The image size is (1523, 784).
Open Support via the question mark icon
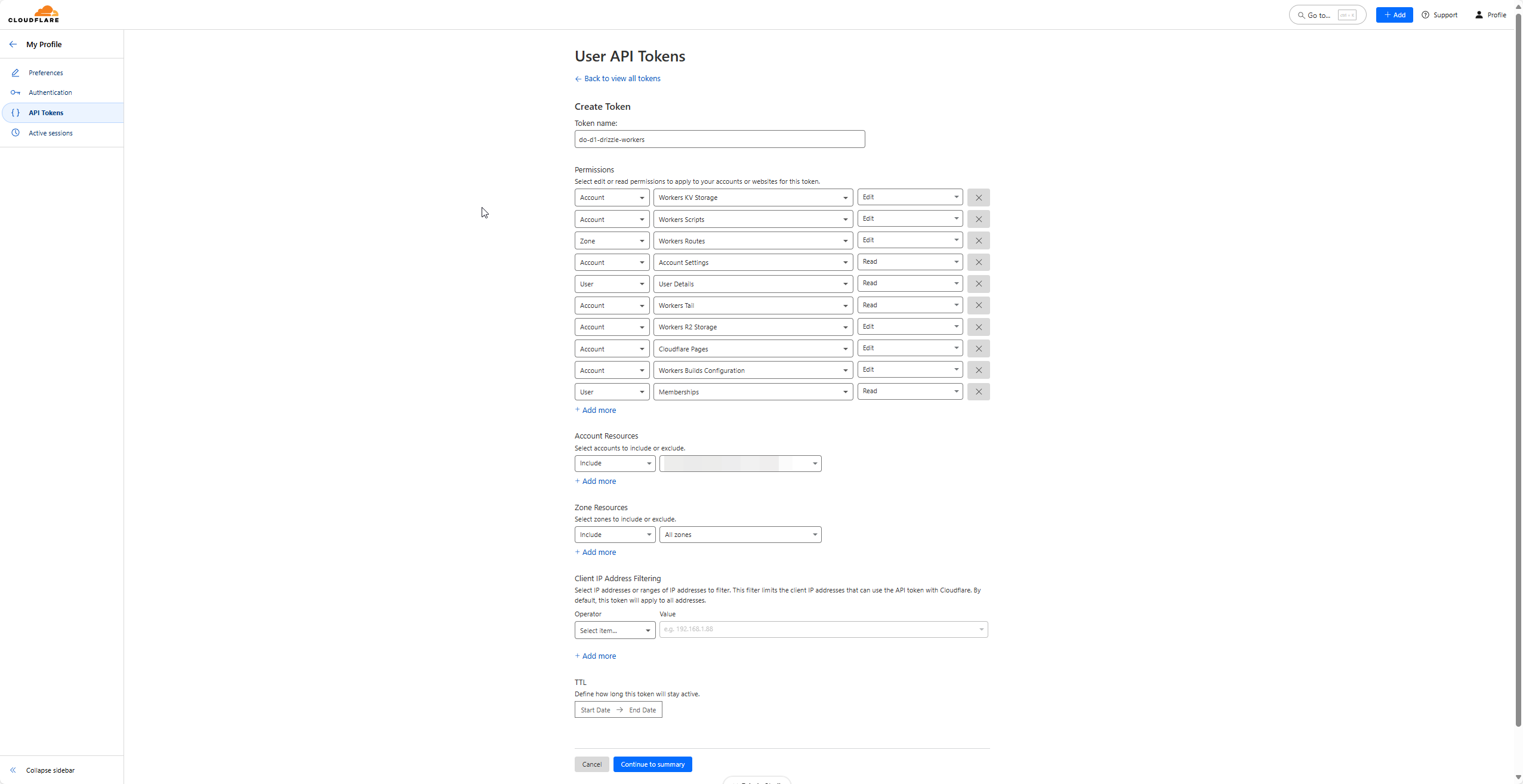pos(1425,14)
